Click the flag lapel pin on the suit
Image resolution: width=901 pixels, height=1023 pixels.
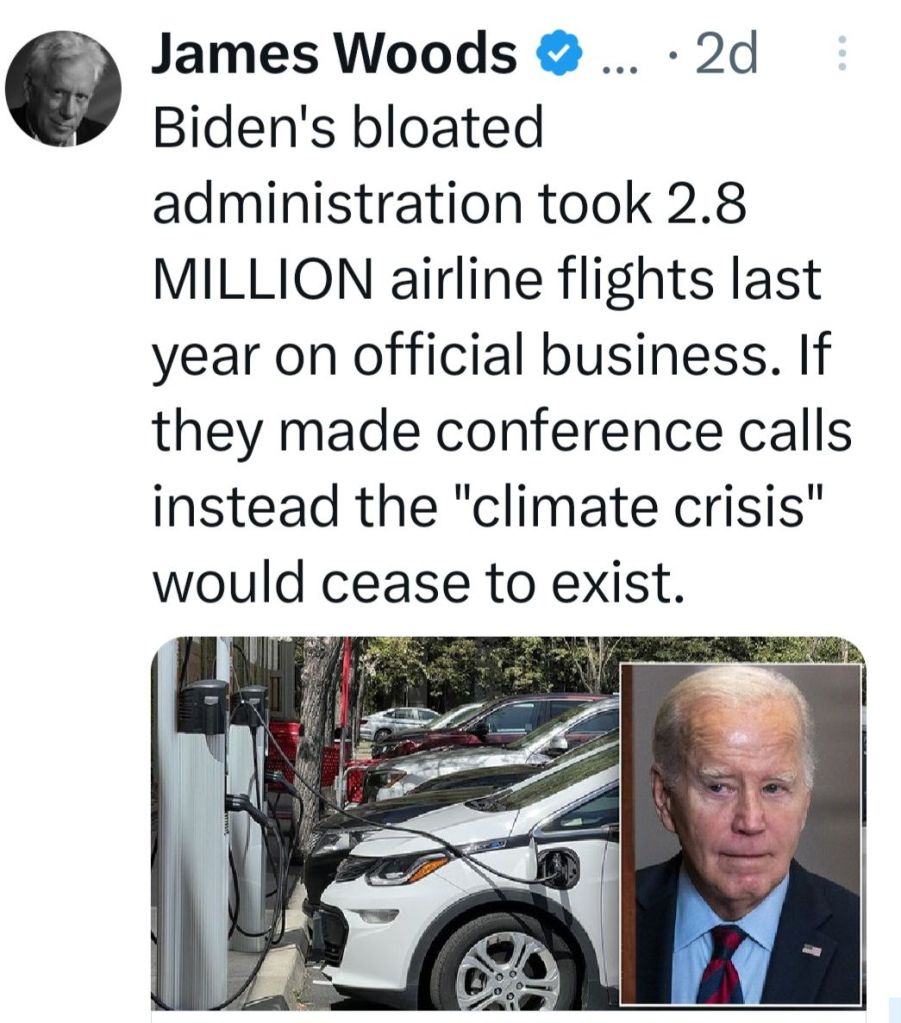(x=811, y=949)
